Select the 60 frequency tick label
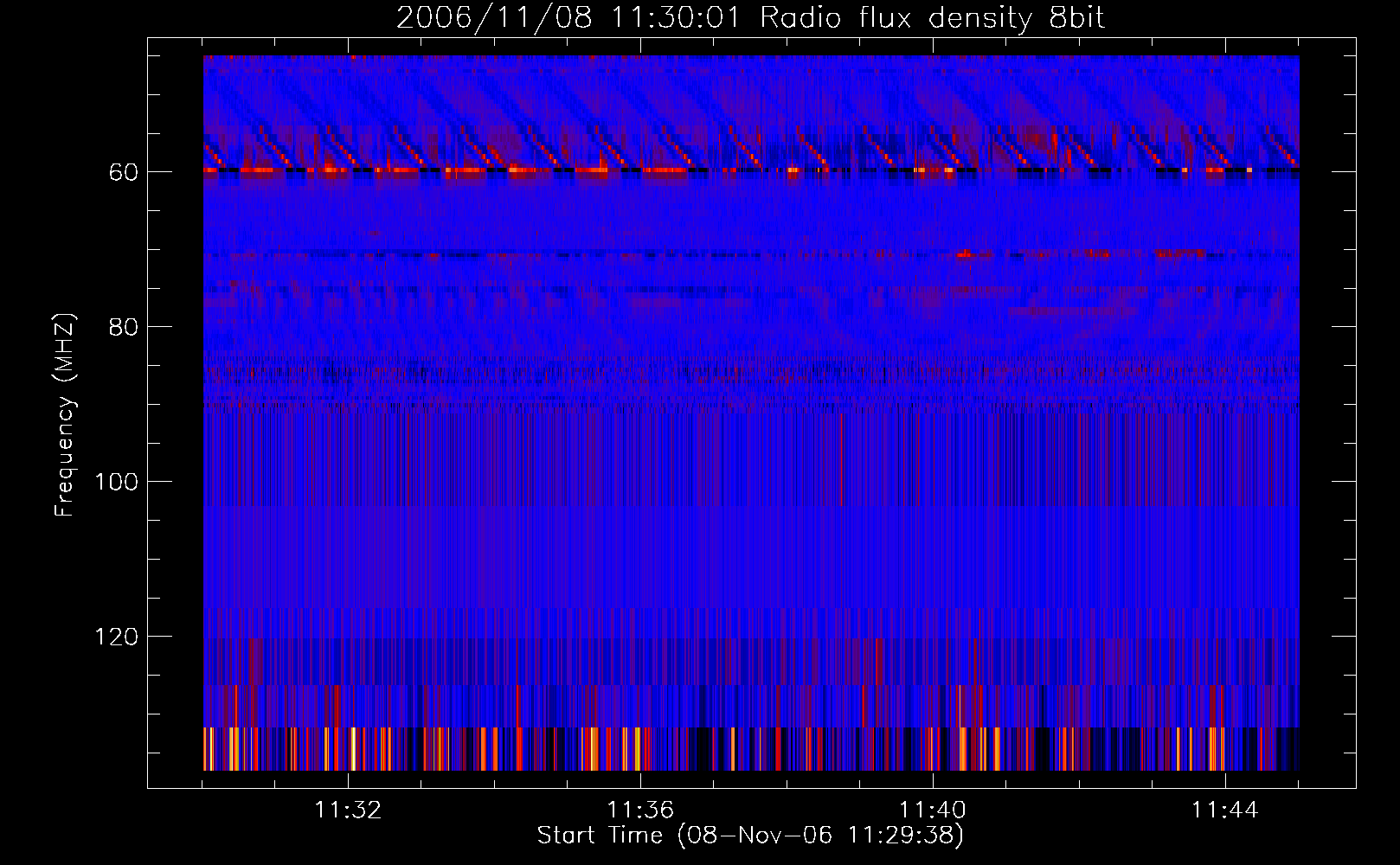This screenshot has height=865, width=1400. (x=123, y=172)
